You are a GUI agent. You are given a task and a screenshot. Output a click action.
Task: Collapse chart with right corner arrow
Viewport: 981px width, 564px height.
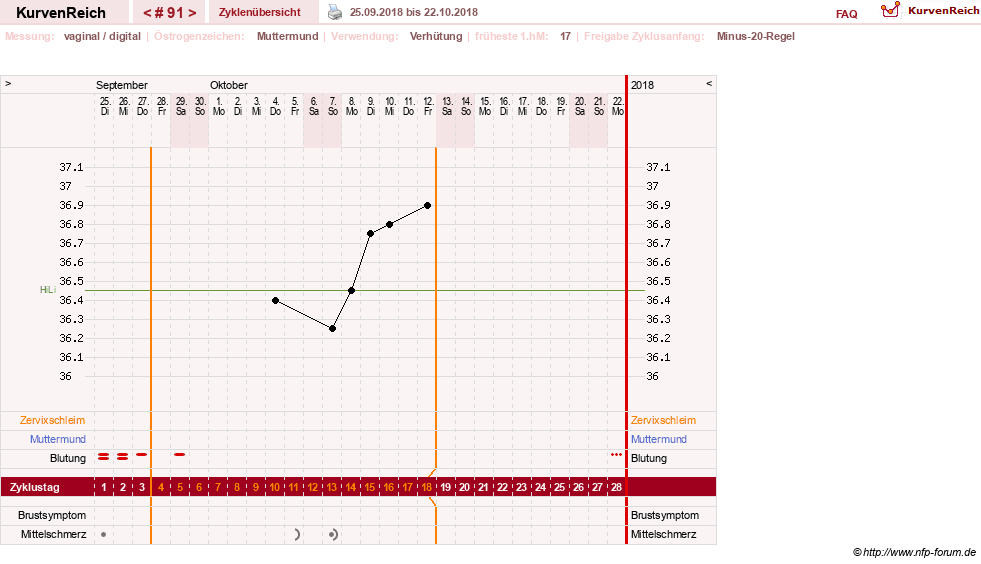click(709, 83)
